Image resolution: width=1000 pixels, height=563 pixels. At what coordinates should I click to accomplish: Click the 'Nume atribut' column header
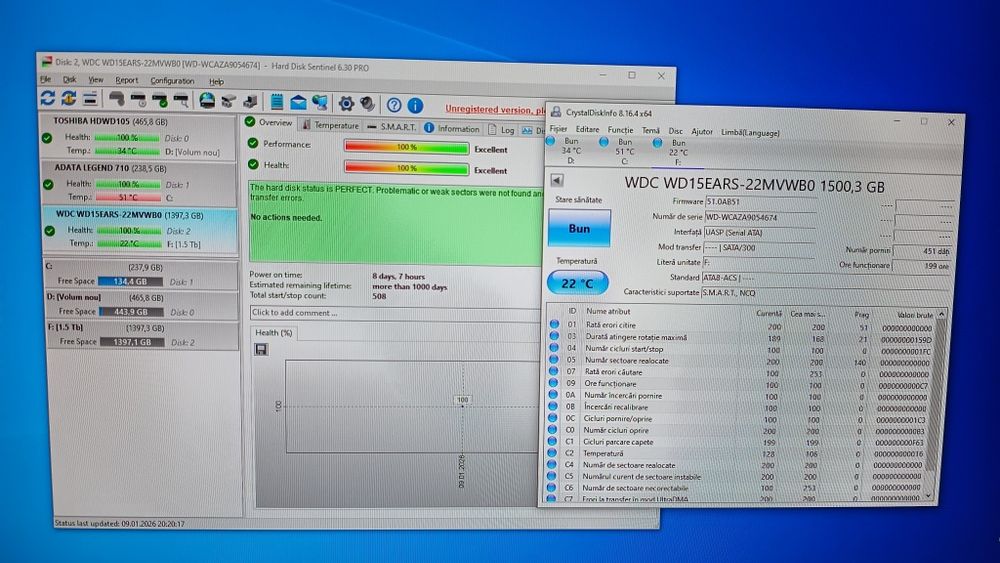click(x=608, y=311)
